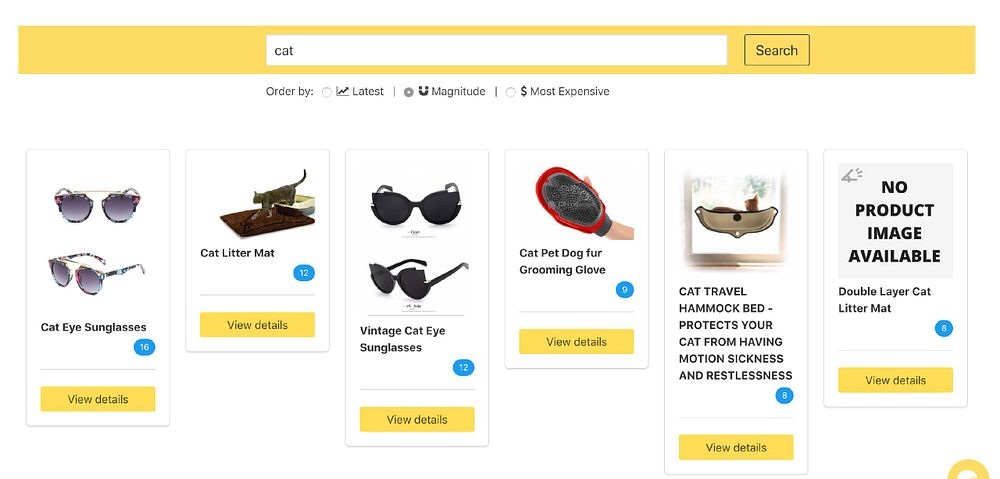1000x479 pixels.
Task: Select the Latest order radio button
Action: (327, 92)
